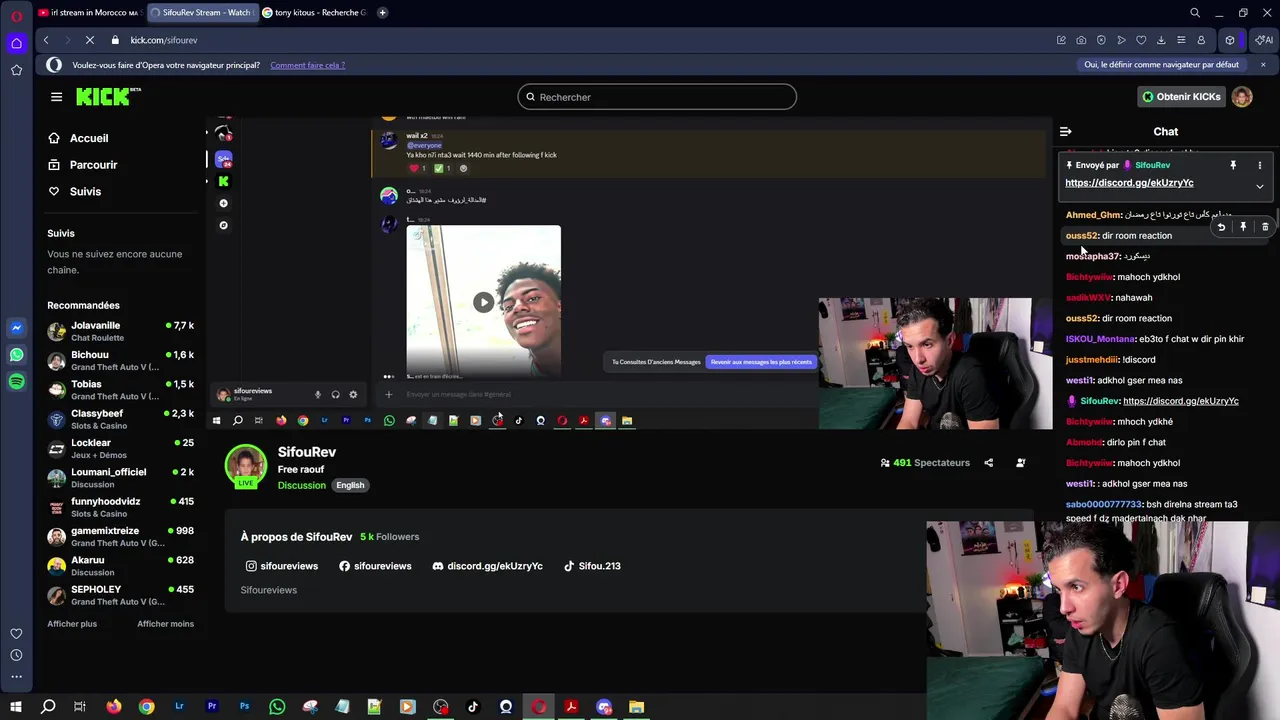Open Google Chrome from taskbar
Image resolution: width=1280 pixels, height=720 pixels.
tap(146, 707)
